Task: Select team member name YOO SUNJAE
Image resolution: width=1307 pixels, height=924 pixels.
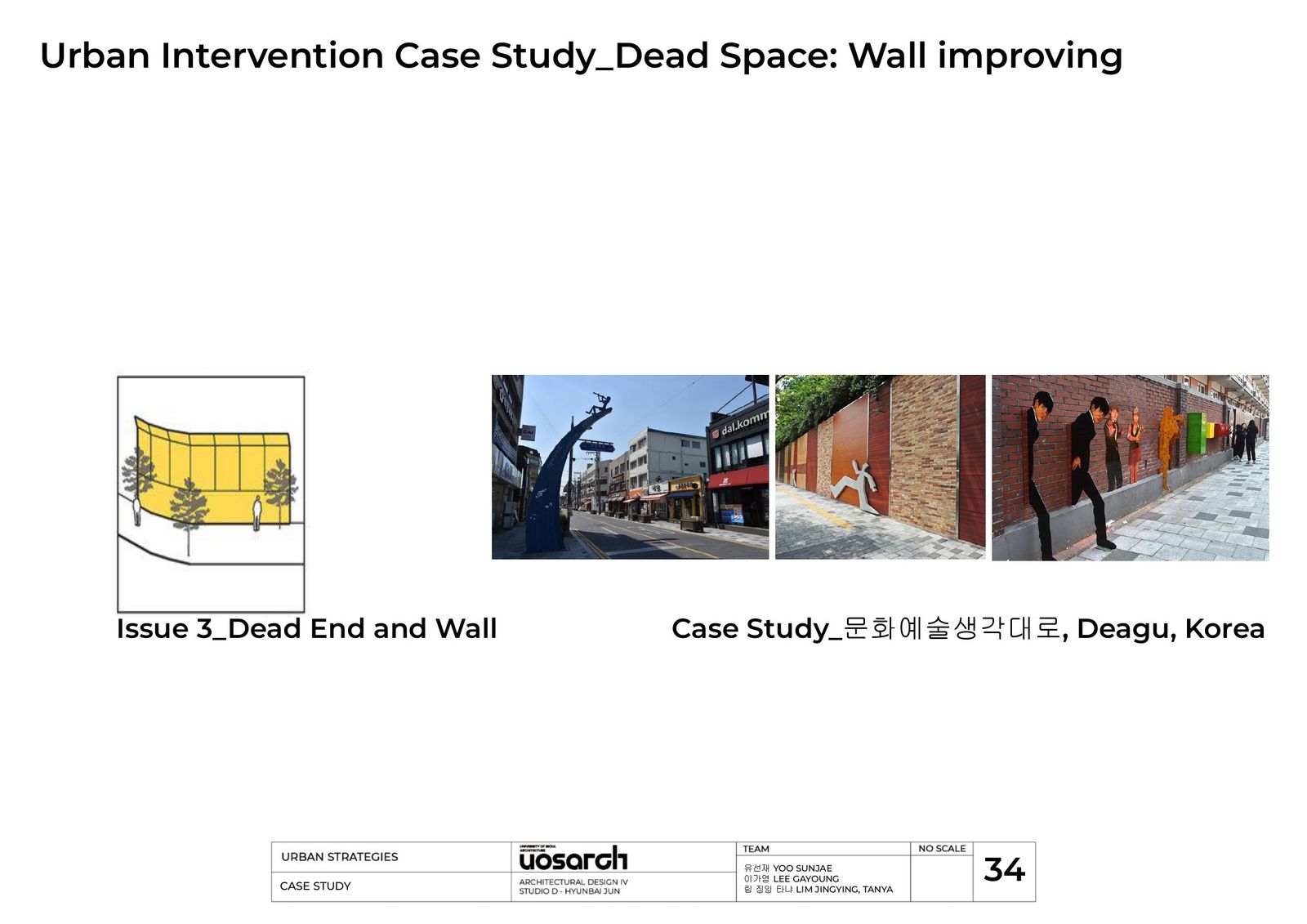Action: click(x=802, y=868)
